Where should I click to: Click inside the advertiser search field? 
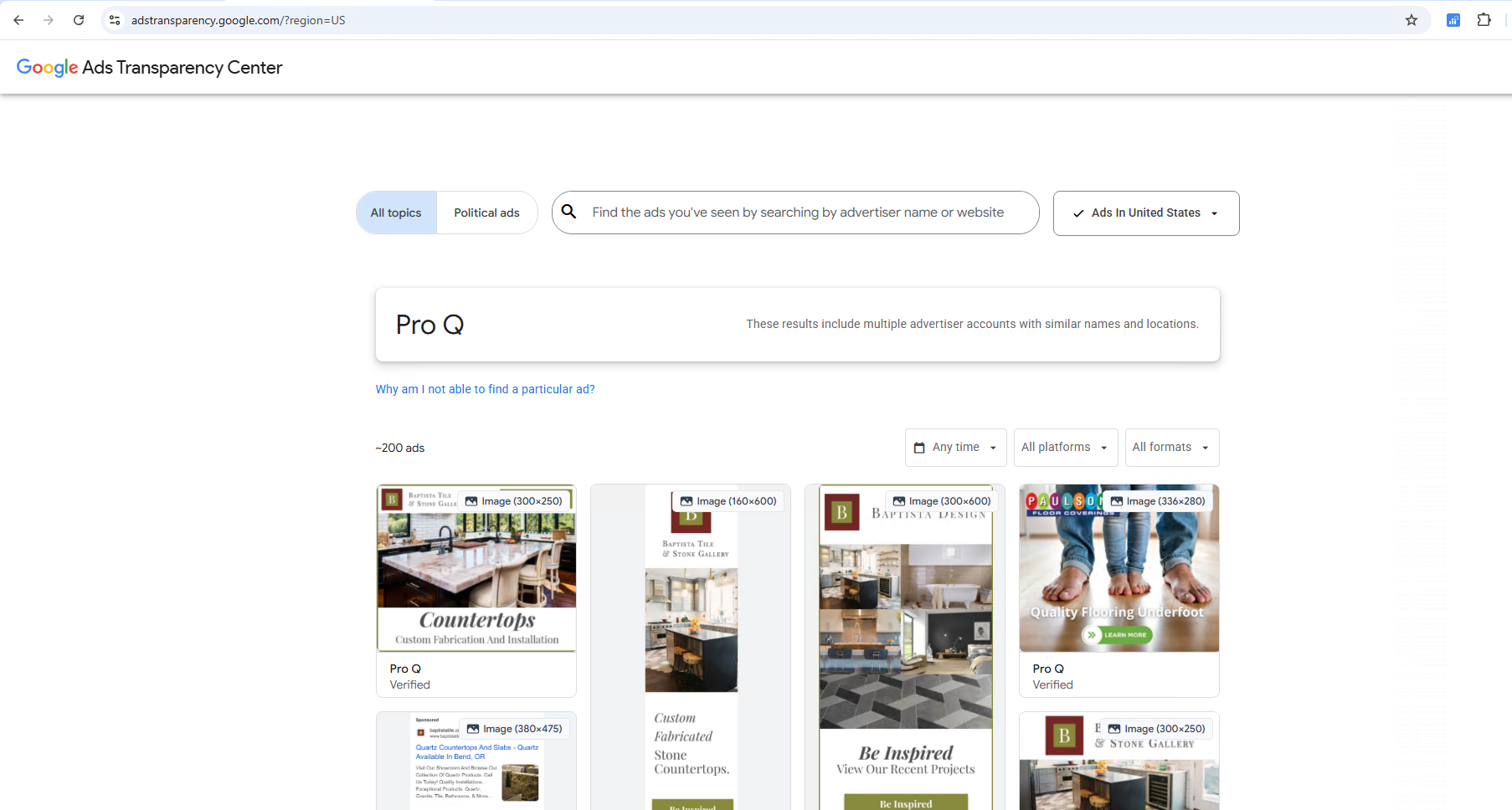click(795, 212)
